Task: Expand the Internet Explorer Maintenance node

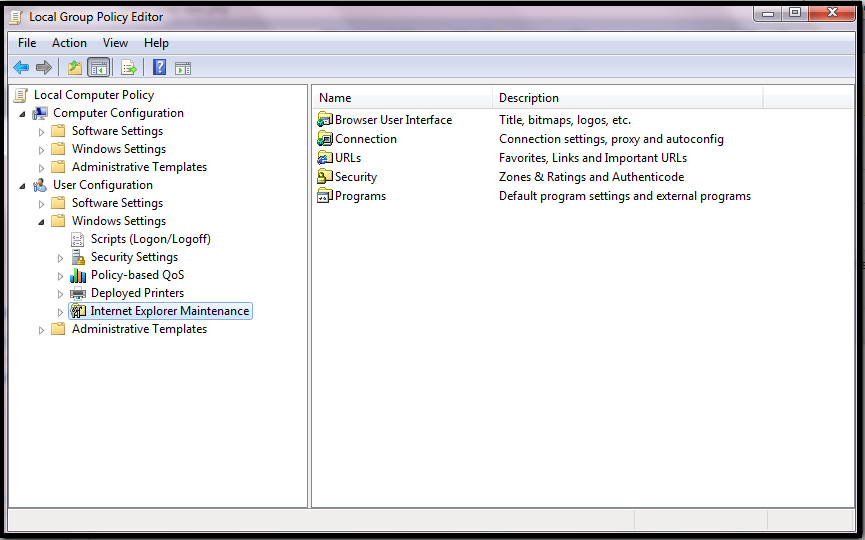Action: click(61, 312)
